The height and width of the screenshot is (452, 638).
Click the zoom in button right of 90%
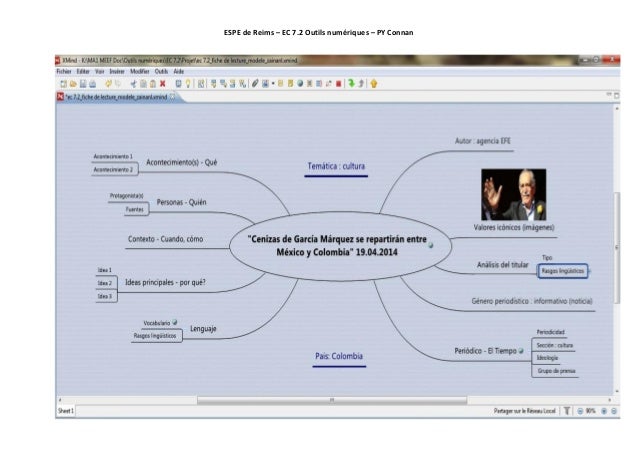(x=604, y=411)
